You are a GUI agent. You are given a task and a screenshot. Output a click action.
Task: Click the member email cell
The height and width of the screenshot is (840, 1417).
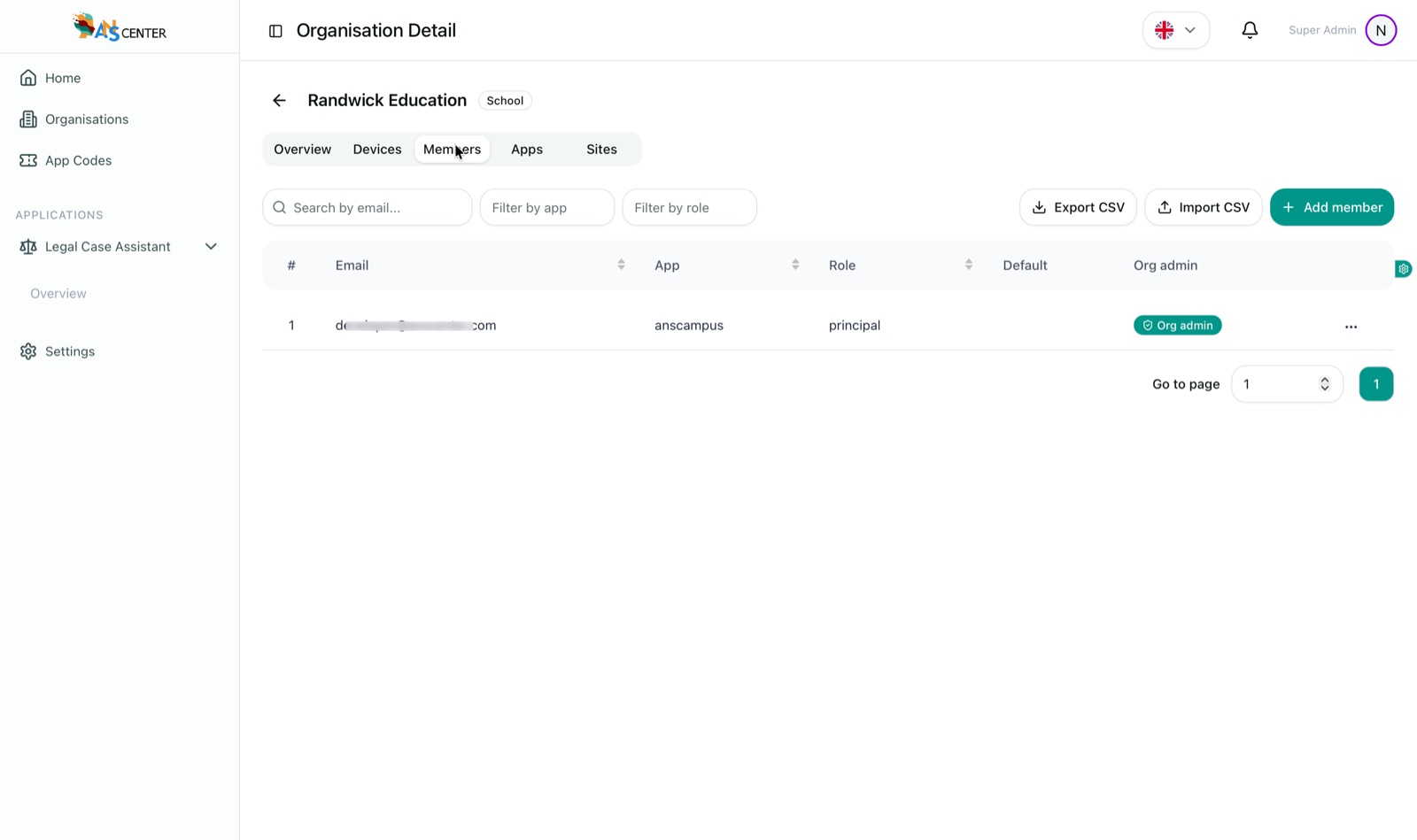click(x=415, y=326)
